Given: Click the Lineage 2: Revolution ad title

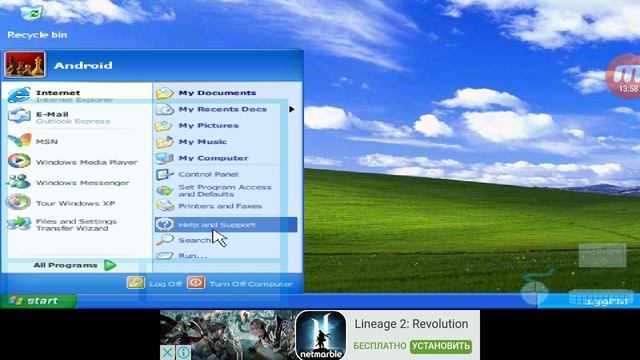Looking at the screenshot, I should [x=411, y=324].
